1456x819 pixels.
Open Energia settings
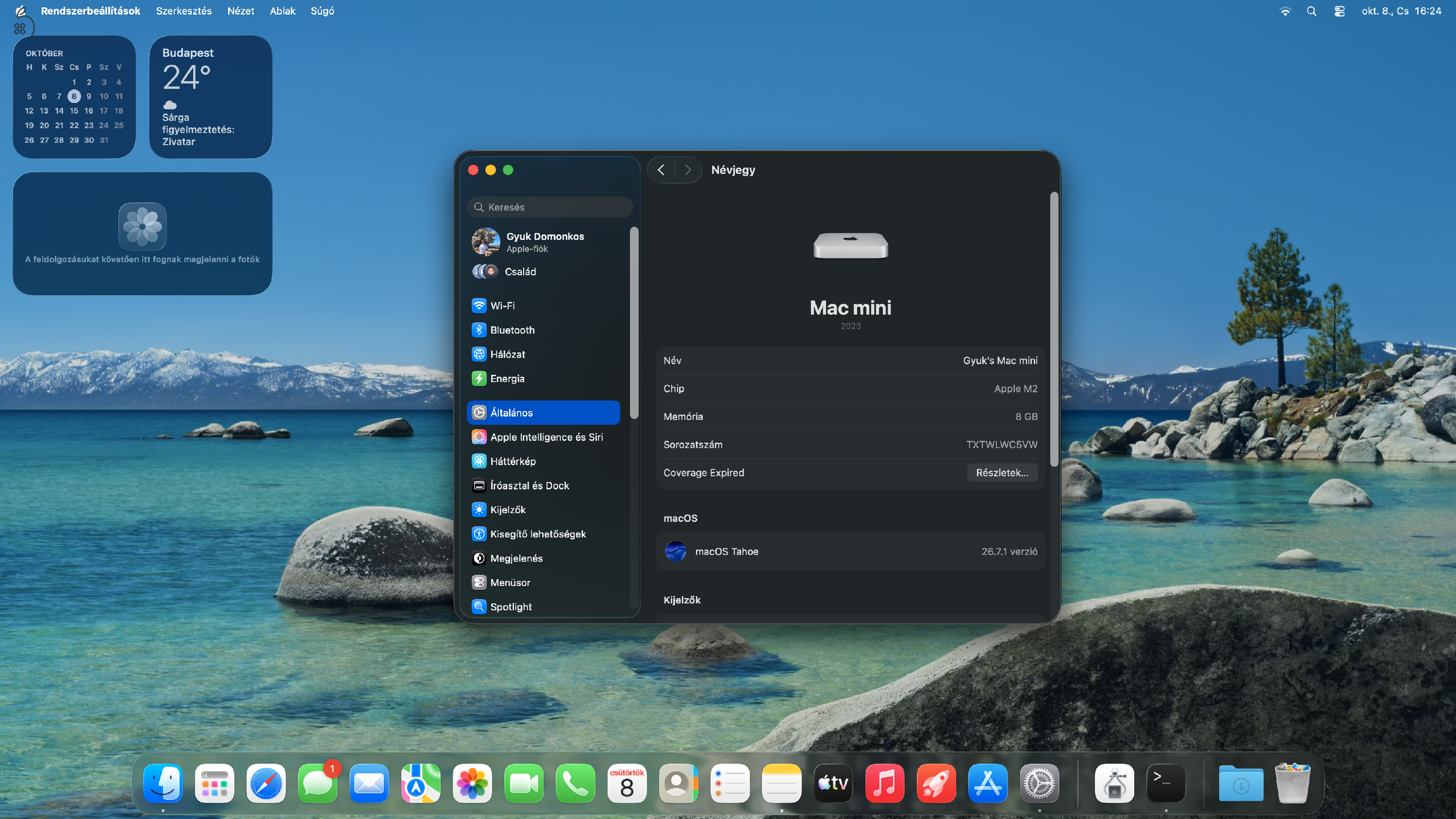[543, 378]
